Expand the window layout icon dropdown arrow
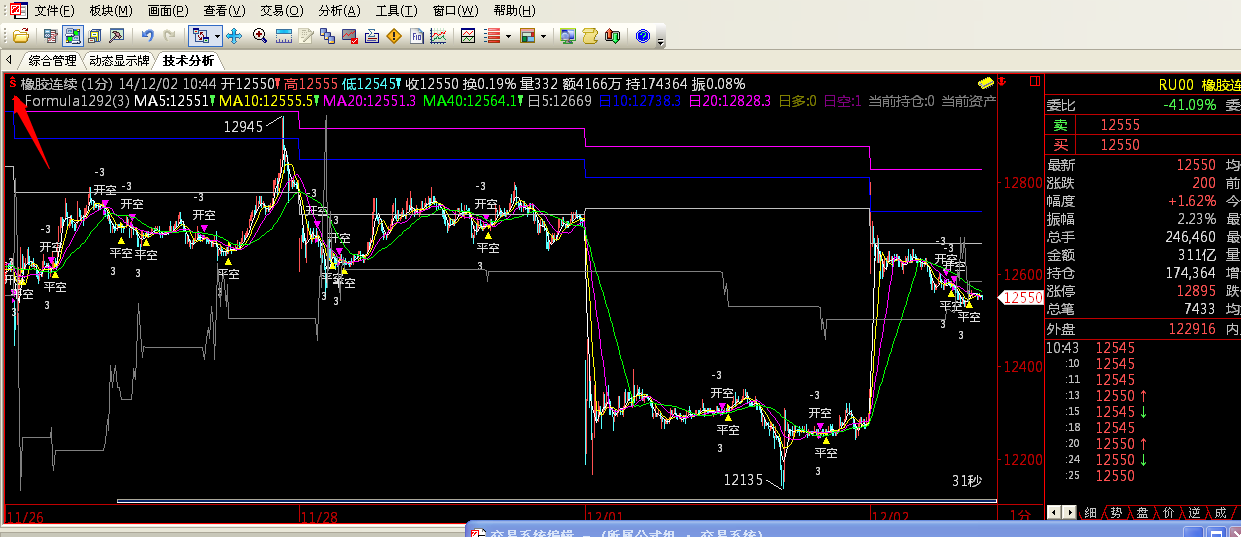1241x537 pixels. coord(543,36)
